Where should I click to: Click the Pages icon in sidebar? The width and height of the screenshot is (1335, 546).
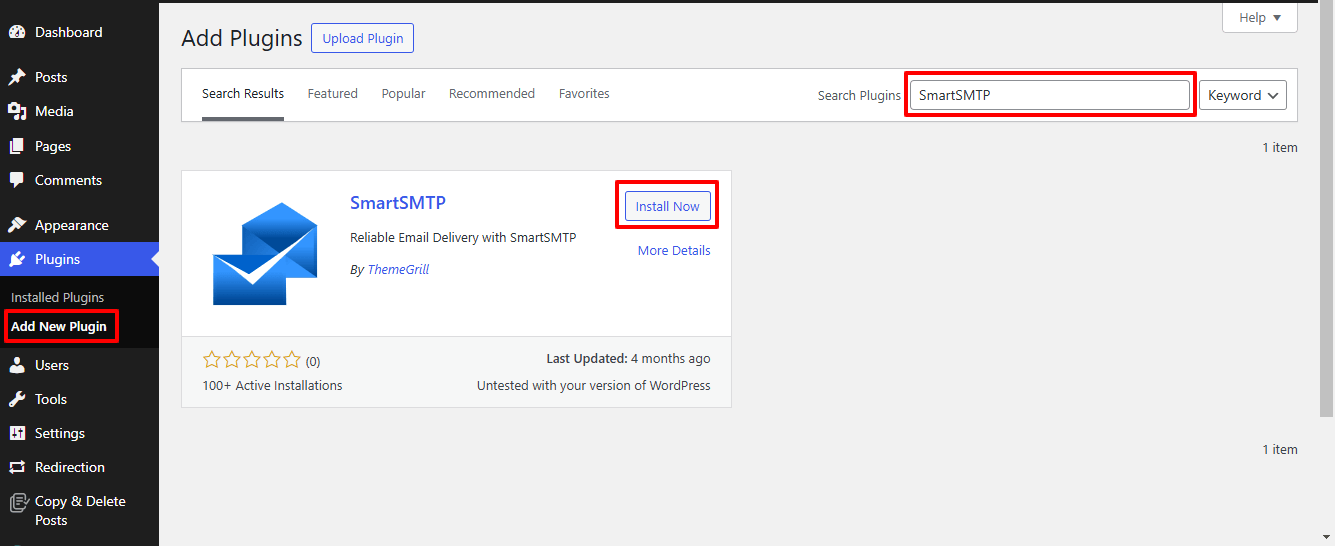coord(17,146)
